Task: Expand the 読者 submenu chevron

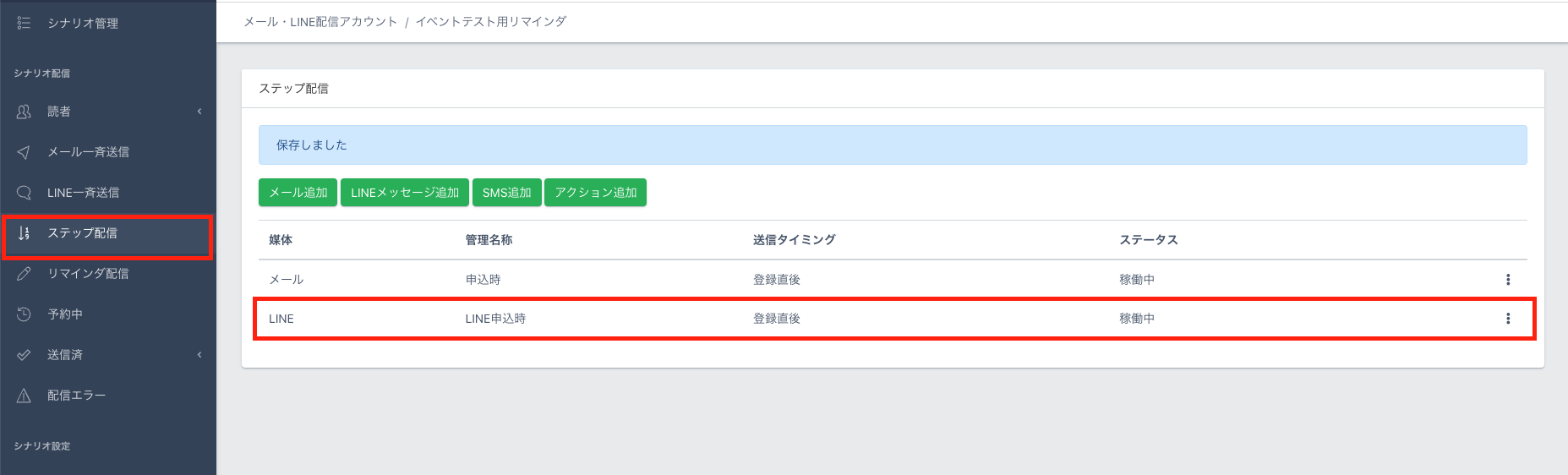Action: (199, 112)
